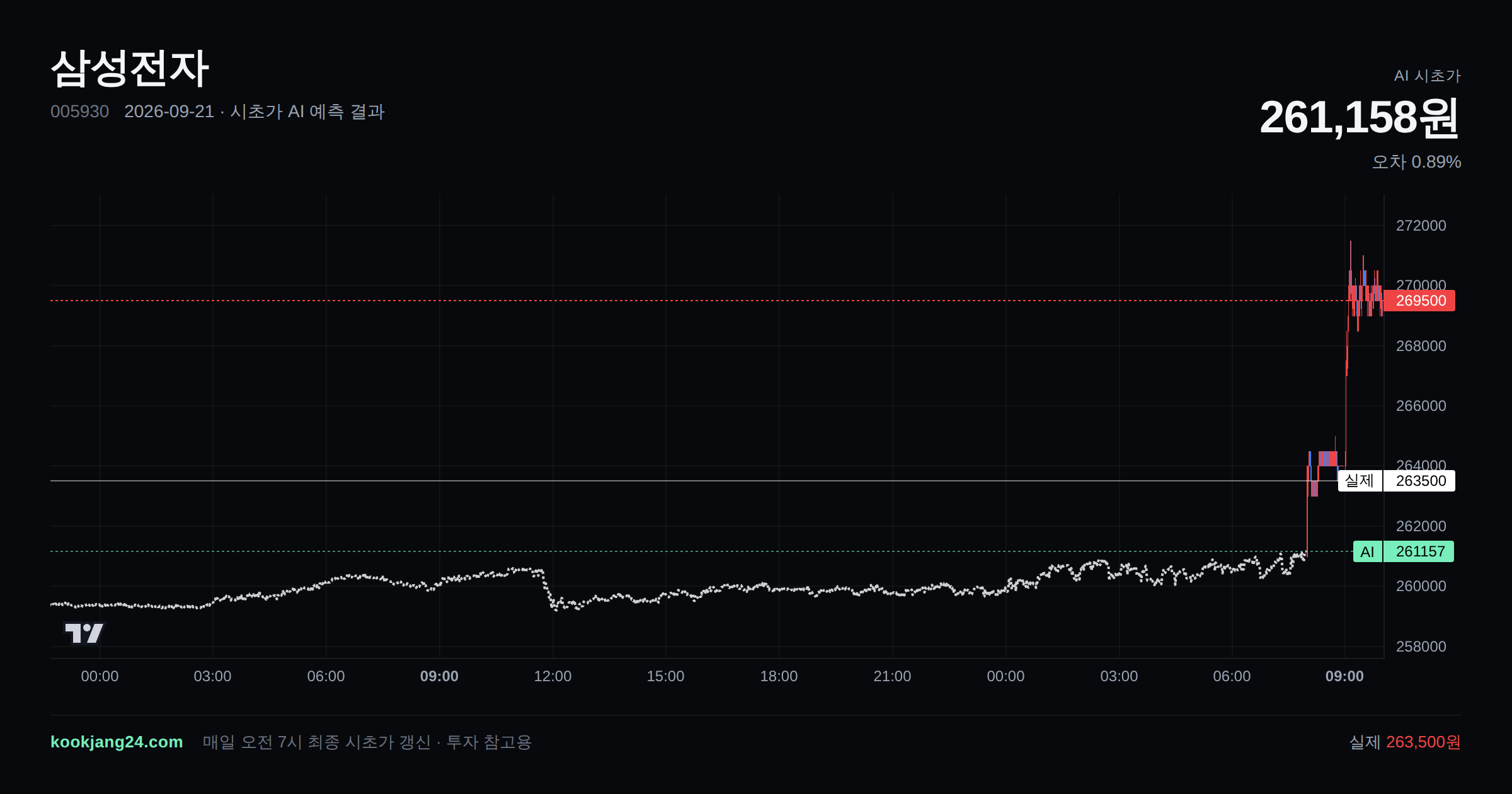Select the stock code 005930
Viewport: 1512px width, 794px height.
[79, 112]
